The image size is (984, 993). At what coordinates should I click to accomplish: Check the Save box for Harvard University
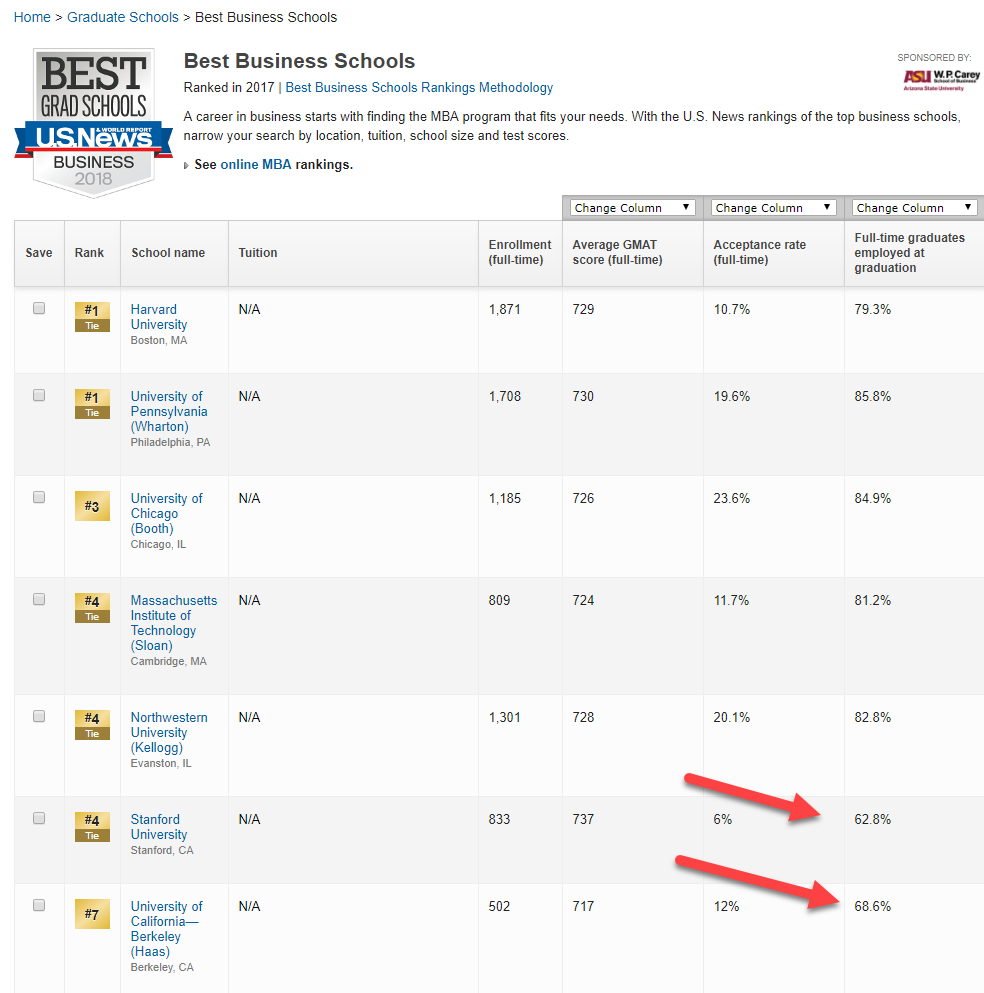click(x=39, y=309)
